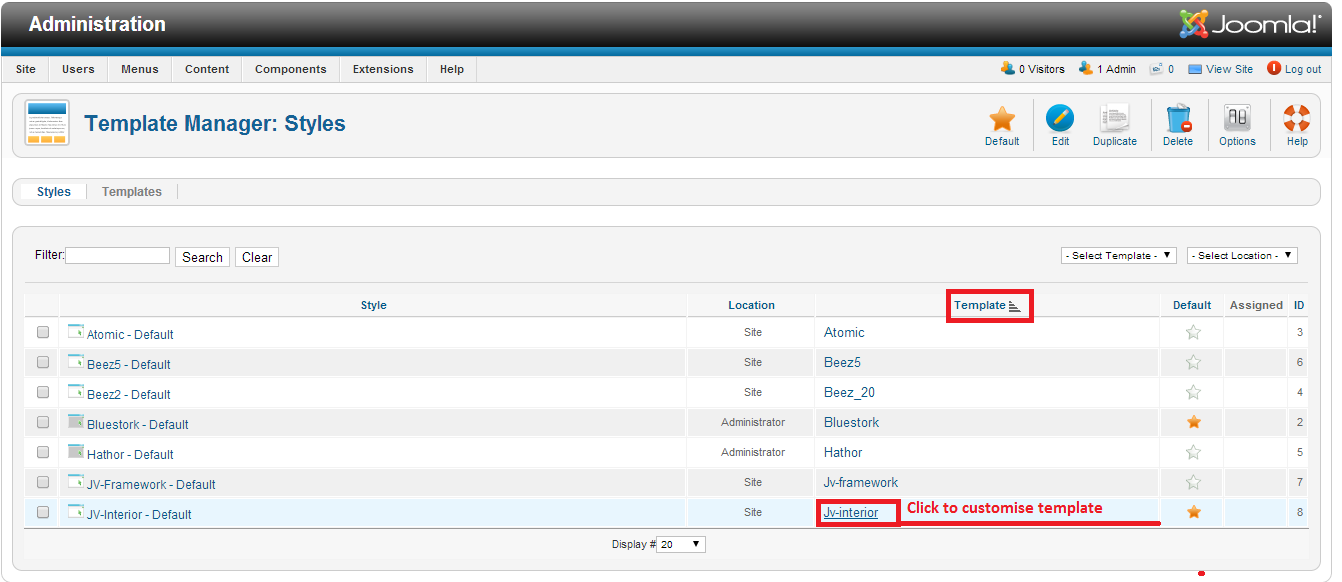1342x582 pixels.
Task: Click the Jv-interior orange default star
Action: pyautogui.click(x=1193, y=512)
